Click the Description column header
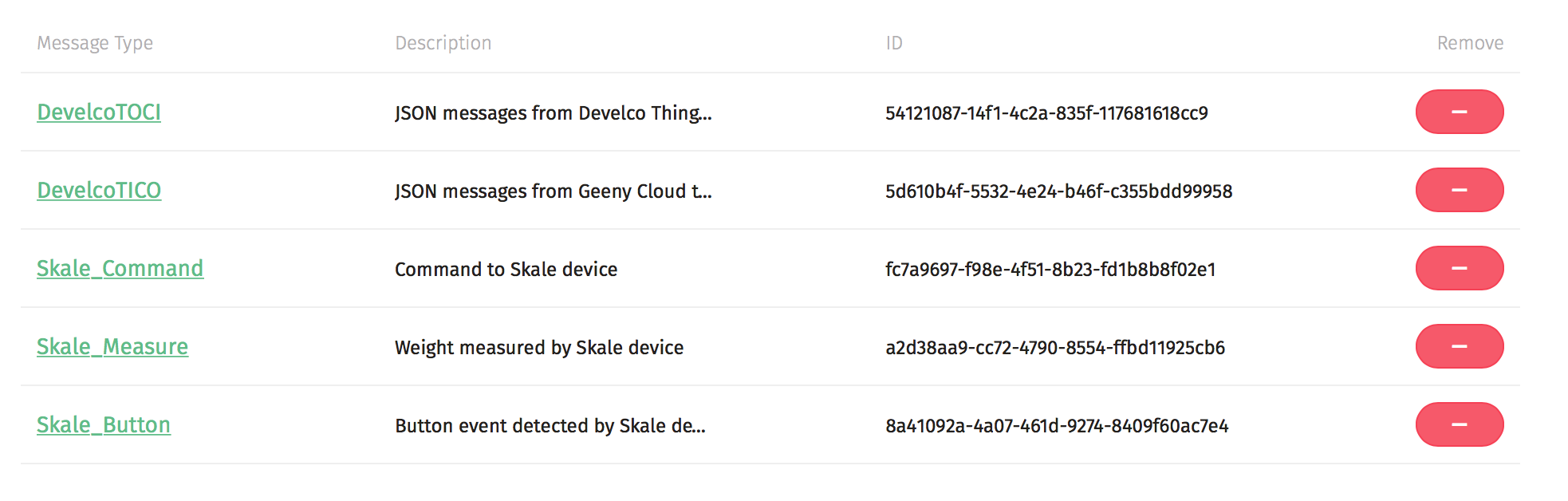Screen dimensions: 1568x501 click(x=443, y=43)
